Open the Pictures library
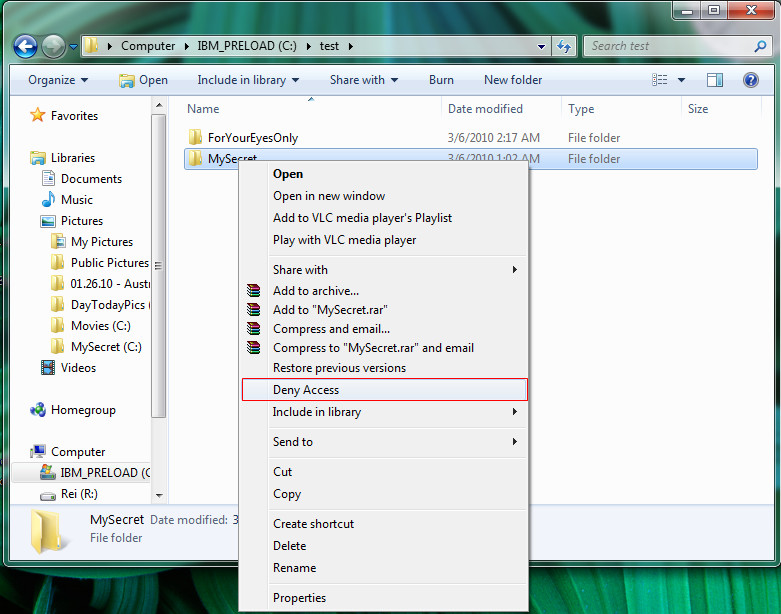Image resolution: width=781 pixels, height=614 pixels. point(72,221)
